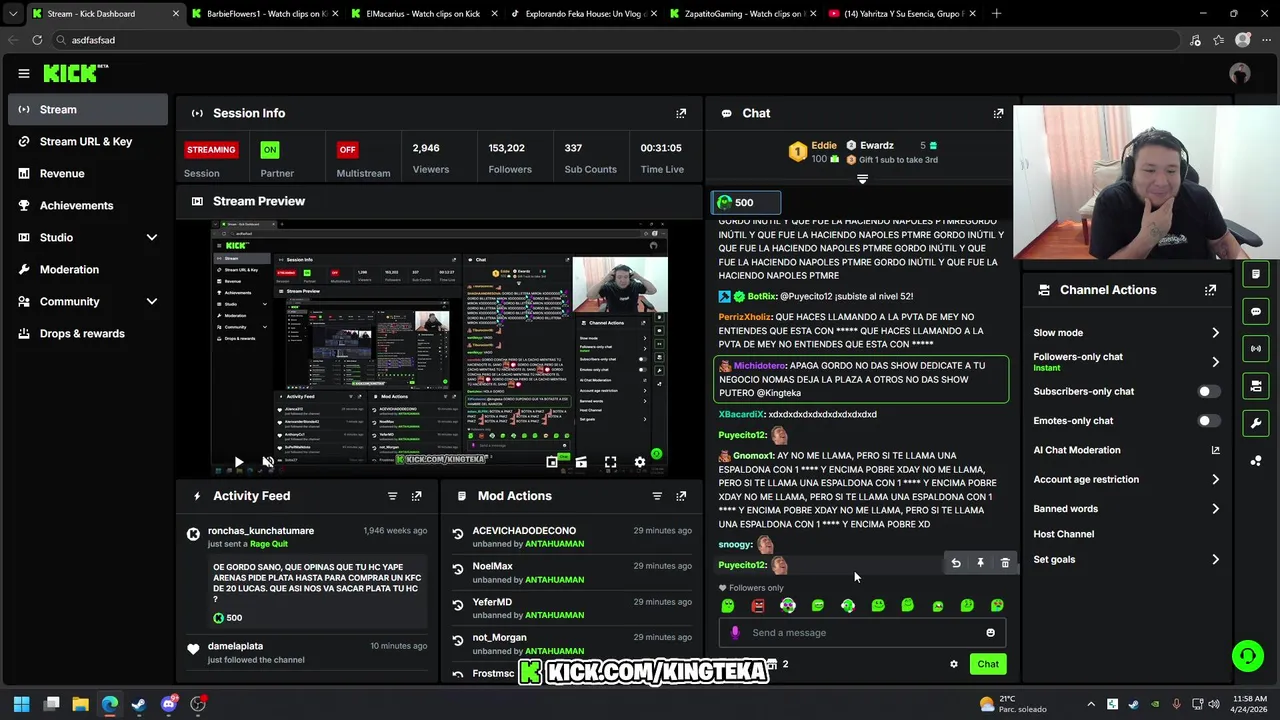Switch to the BarbieFlowers1 browser tab
This screenshot has height=720, width=1280.
pyautogui.click(x=264, y=14)
